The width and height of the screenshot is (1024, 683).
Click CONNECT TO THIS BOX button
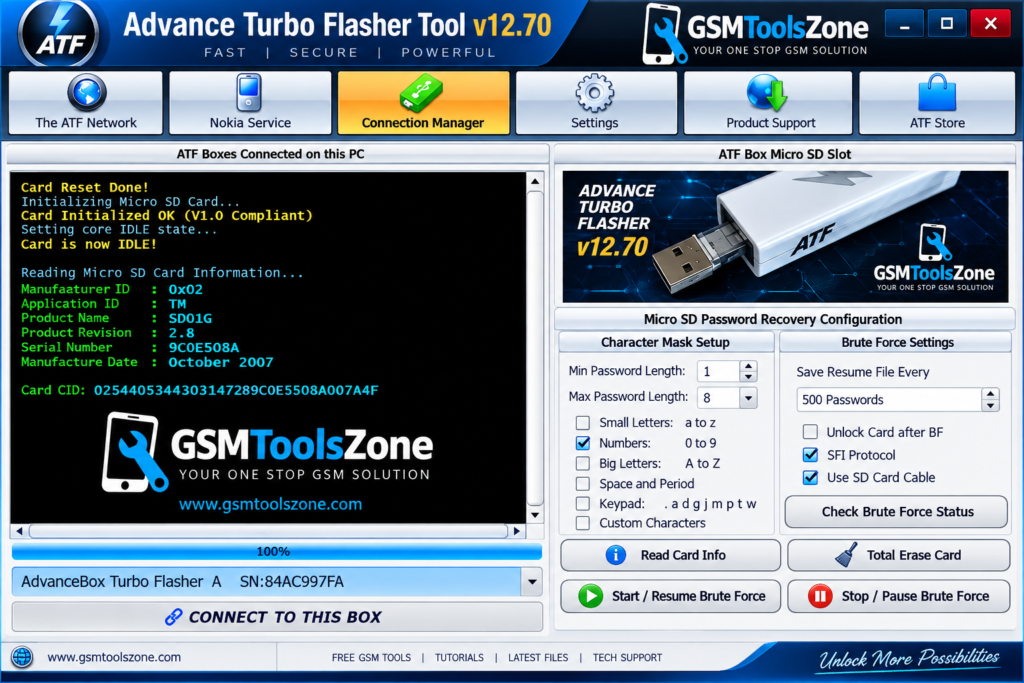click(277, 617)
